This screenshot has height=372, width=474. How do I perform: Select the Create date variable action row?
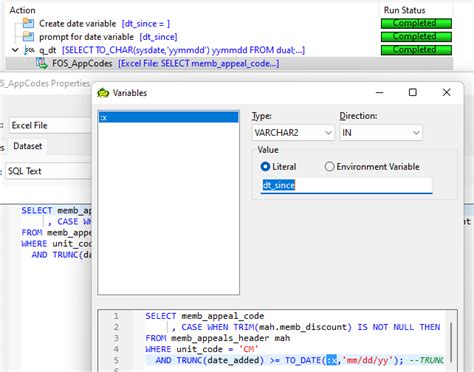tap(104, 24)
